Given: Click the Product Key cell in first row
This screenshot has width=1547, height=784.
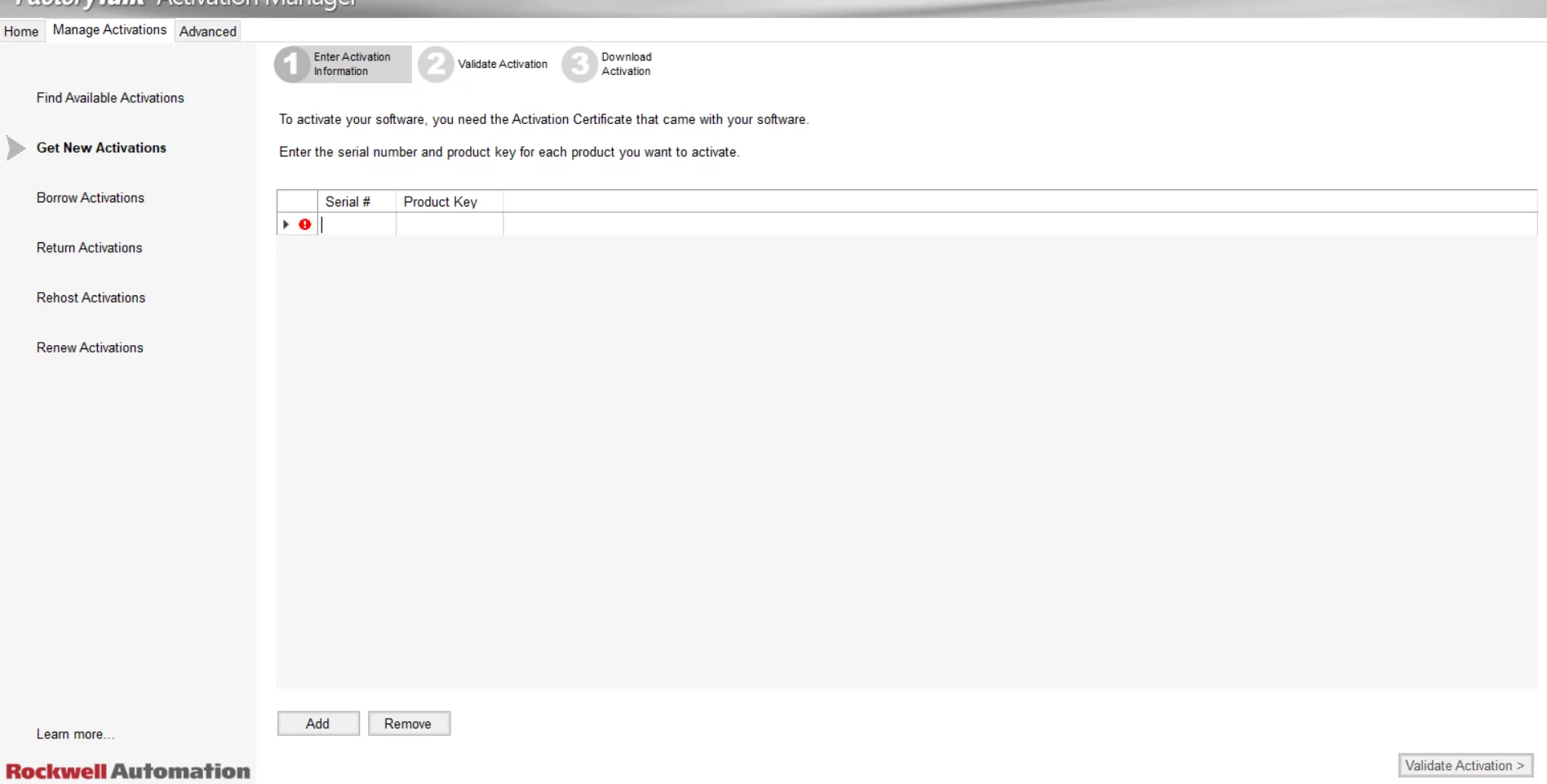Looking at the screenshot, I should coord(450,224).
